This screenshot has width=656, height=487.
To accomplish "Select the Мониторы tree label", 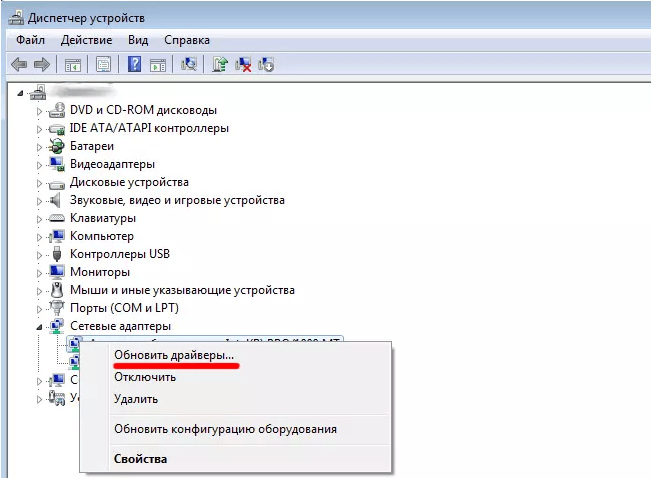I will click(x=100, y=272).
